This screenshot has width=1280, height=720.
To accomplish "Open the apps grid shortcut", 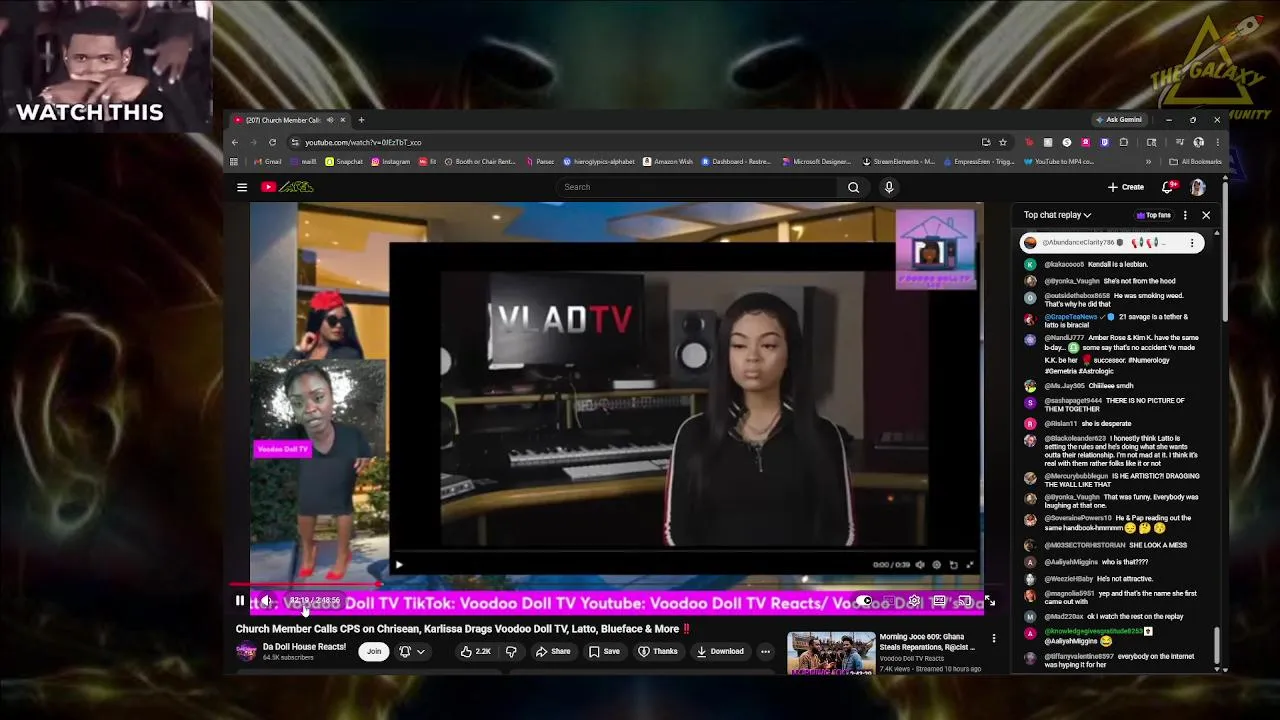I will pyautogui.click(x=235, y=161).
